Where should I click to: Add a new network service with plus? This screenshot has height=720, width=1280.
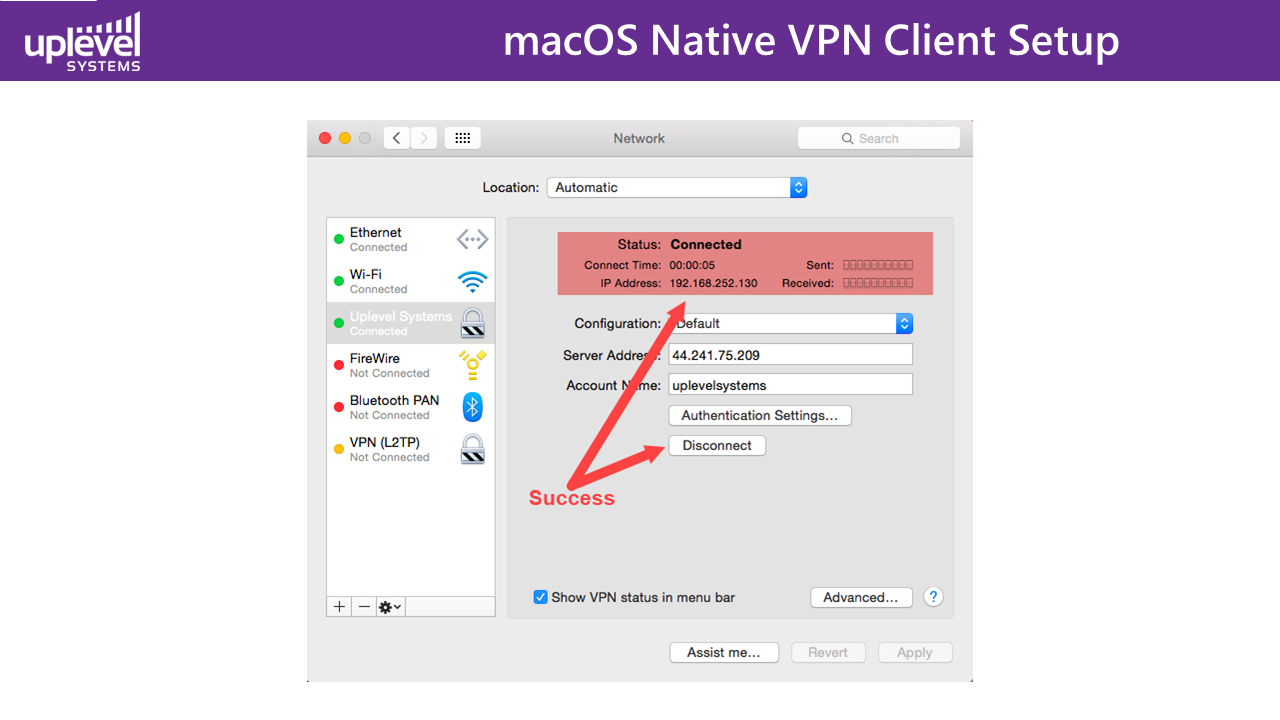pyautogui.click(x=339, y=607)
